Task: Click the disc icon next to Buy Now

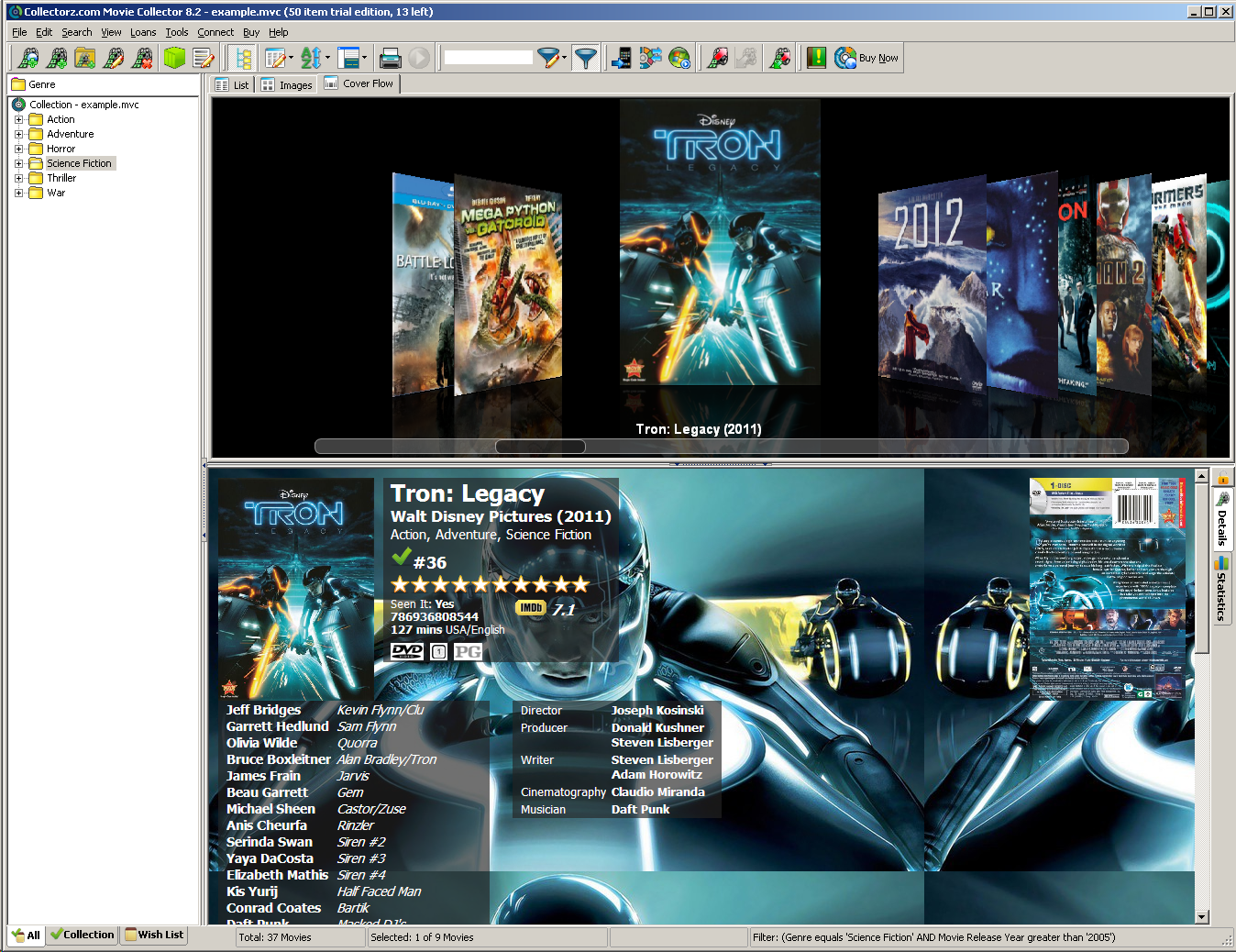Action: pos(845,58)
